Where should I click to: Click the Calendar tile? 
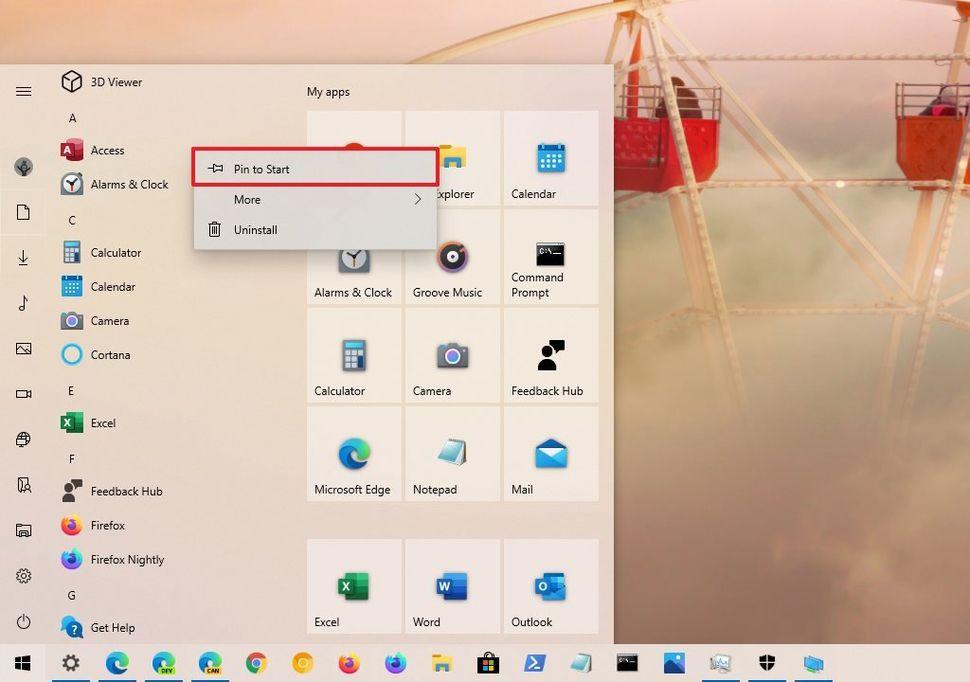[x=551, y=158]
